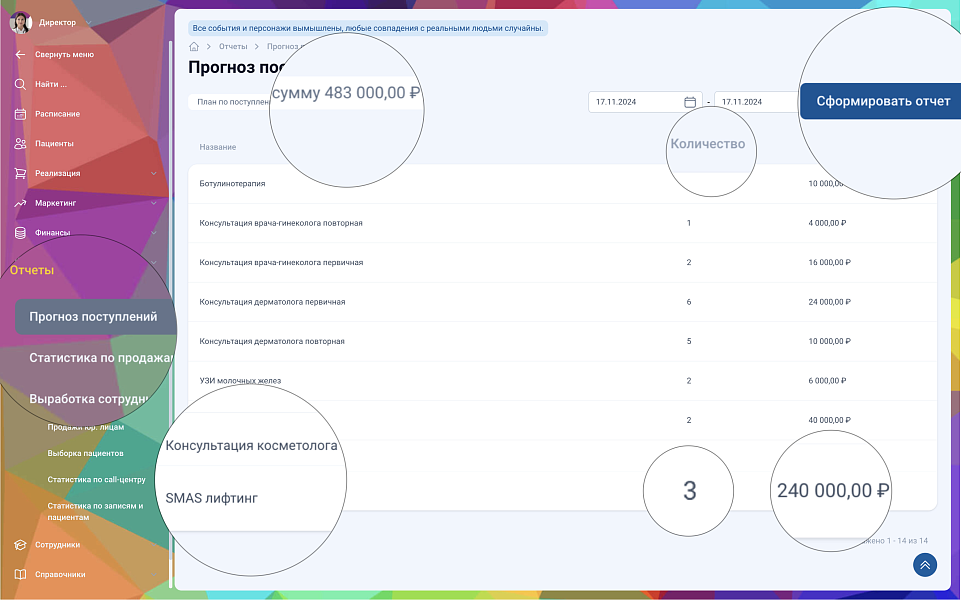Click the home icon in breadcrumb
Viewport: 961px width, 600px height.
pyautogui.click(x=194, y=47)
